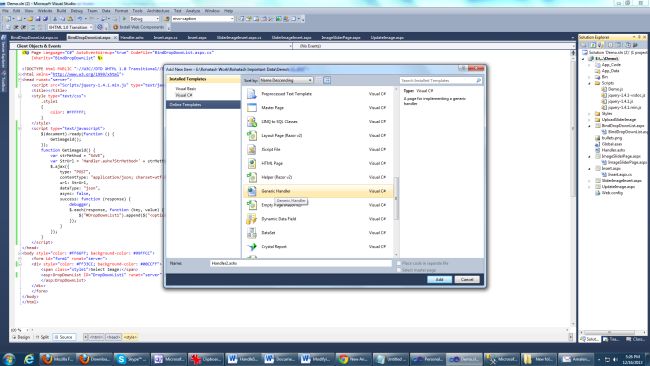Viewport: 650px width, 366px height.
Task: Switch to the Handler.ashx editor tab
Action: coord(132,37)
